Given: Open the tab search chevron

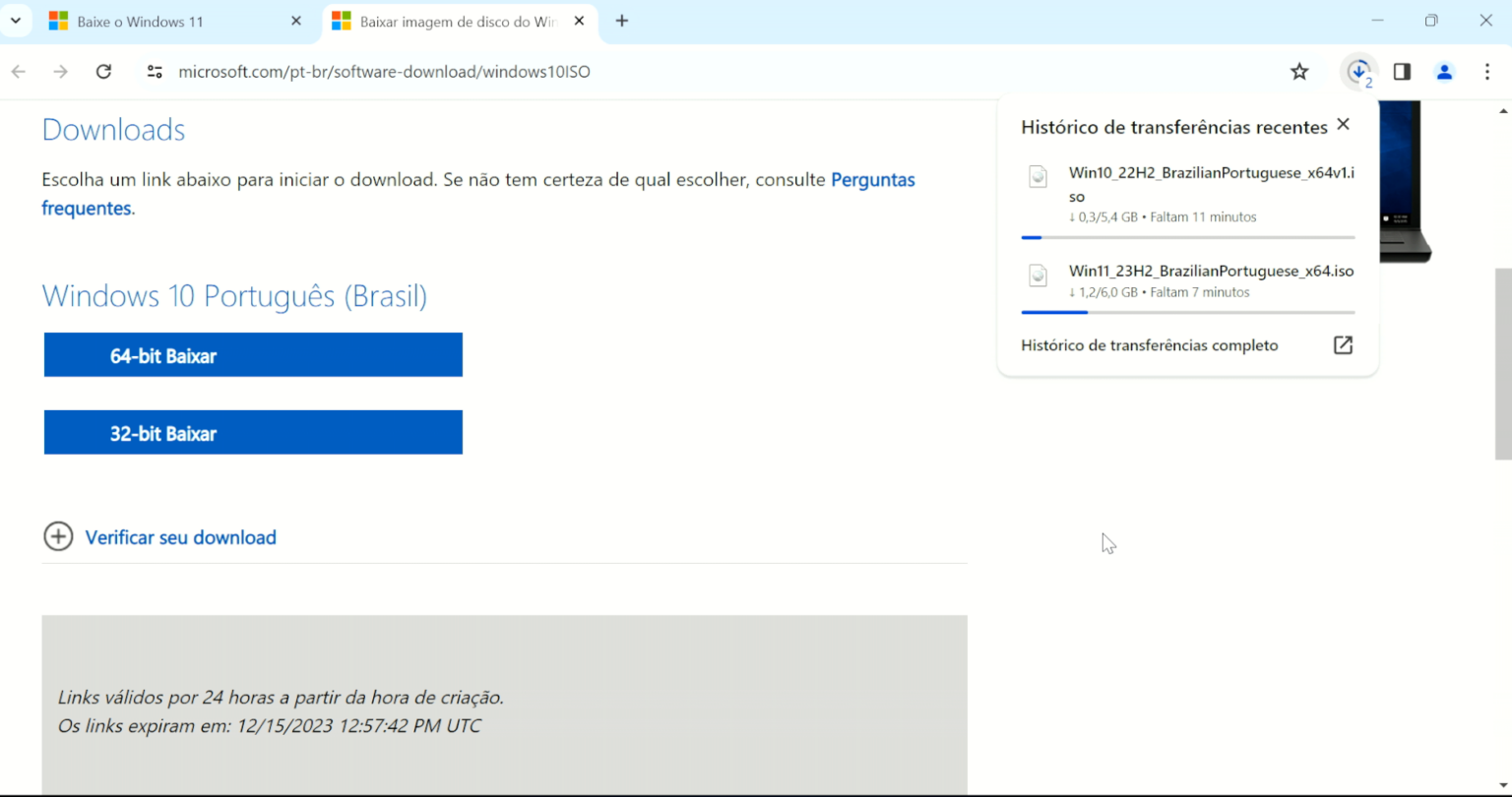Looking at the screenshot, I should click(15, 20).
